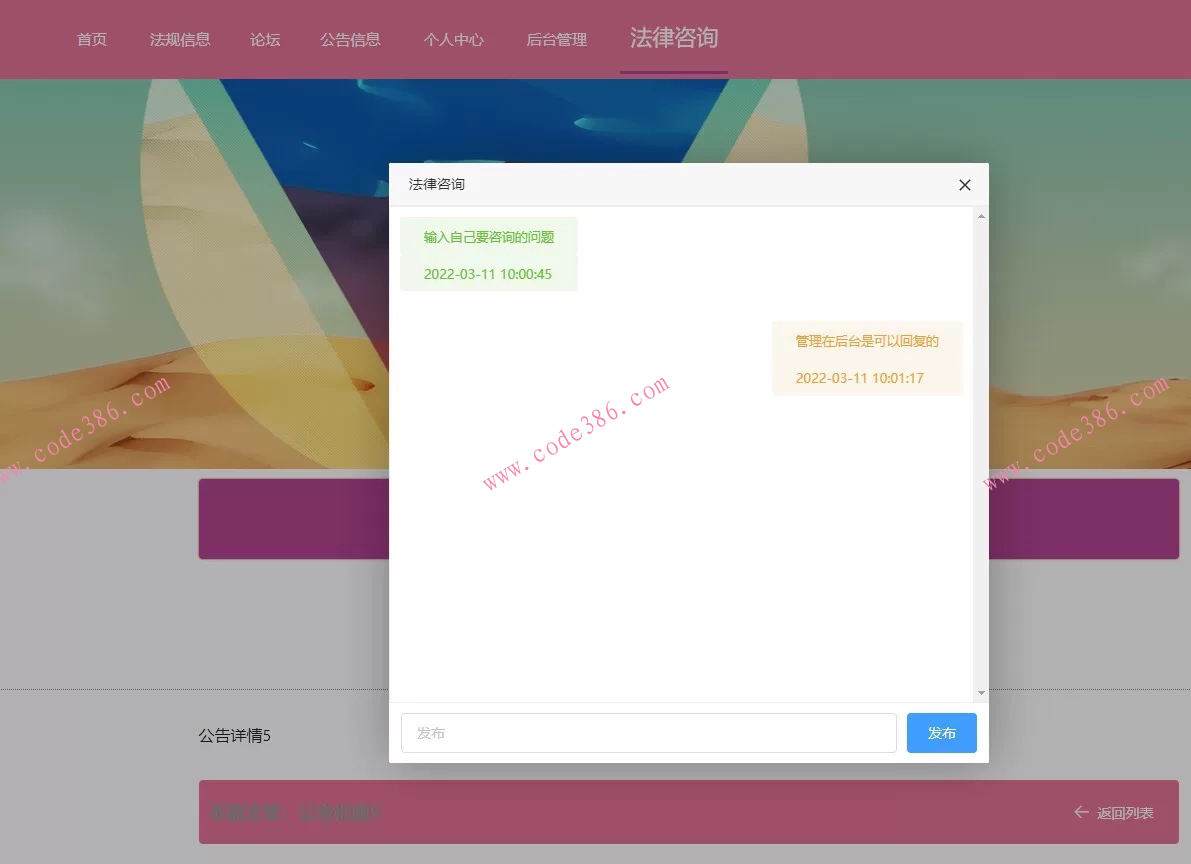
Task: Click the 公告详情5 text
Action: click(x=235, y=736)
